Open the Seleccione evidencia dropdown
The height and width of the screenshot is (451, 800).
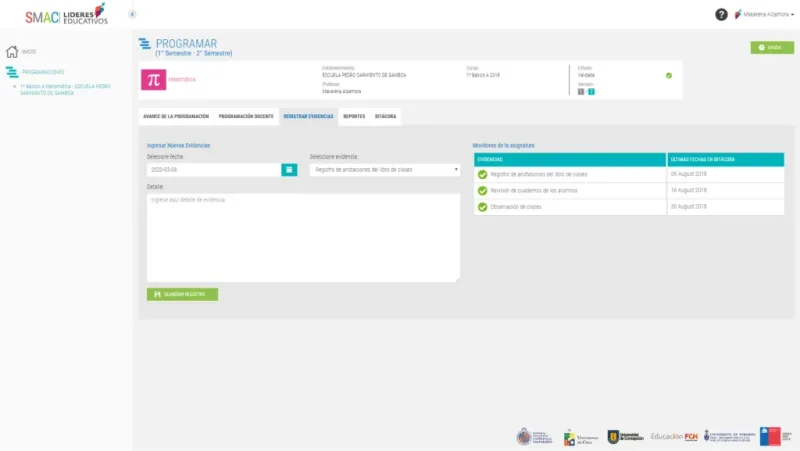[x=385, y=170]
